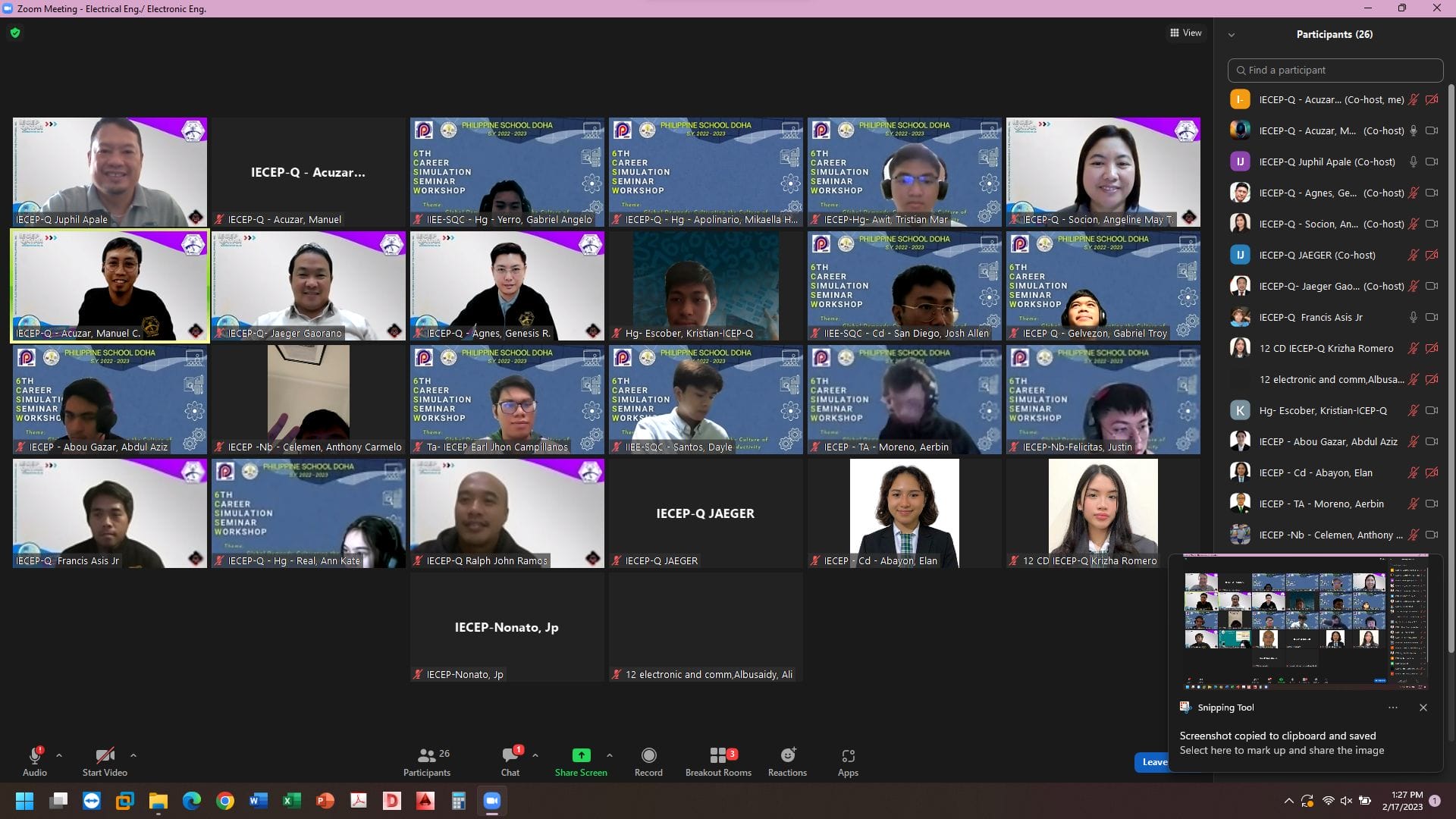Launch Google Chrome from taskbar

coord(225,801)
